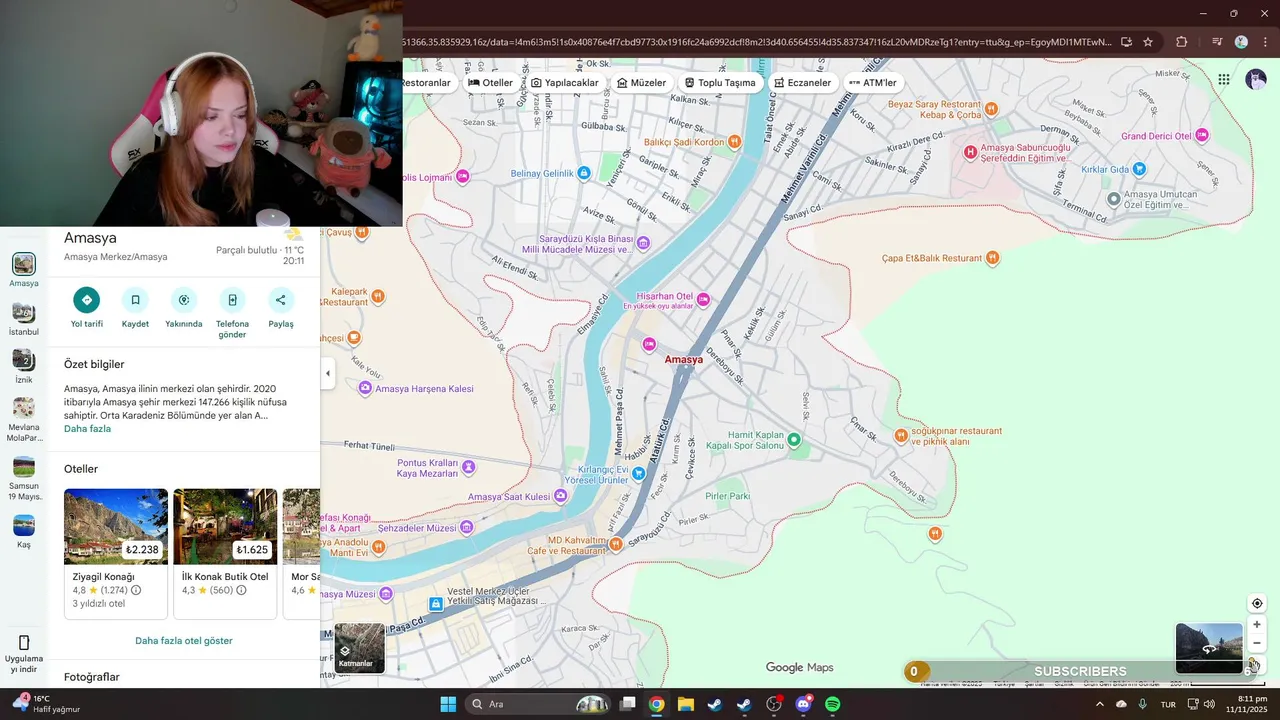Save Amasya with the Kaydet icon
The height and width of the screenshot is (720, 1280).
(x=135, y=300)
